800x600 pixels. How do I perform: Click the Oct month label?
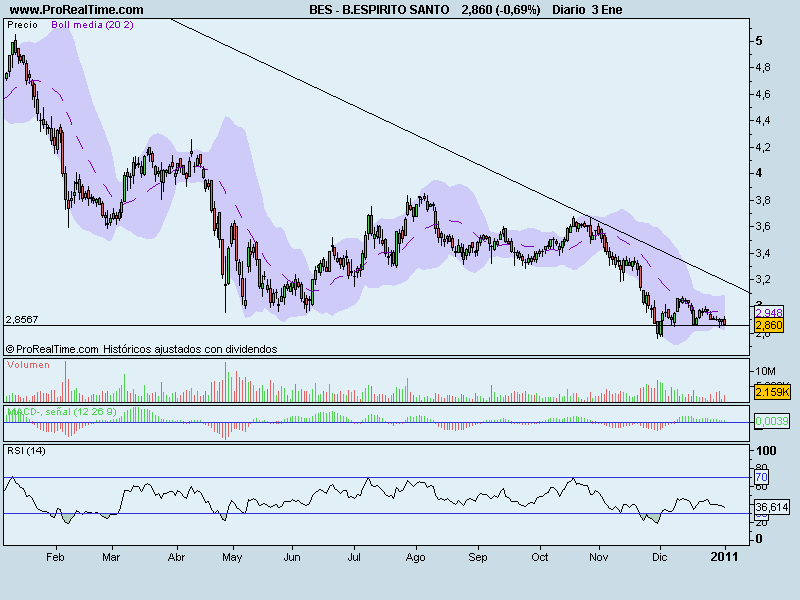(x=540, y=557)
